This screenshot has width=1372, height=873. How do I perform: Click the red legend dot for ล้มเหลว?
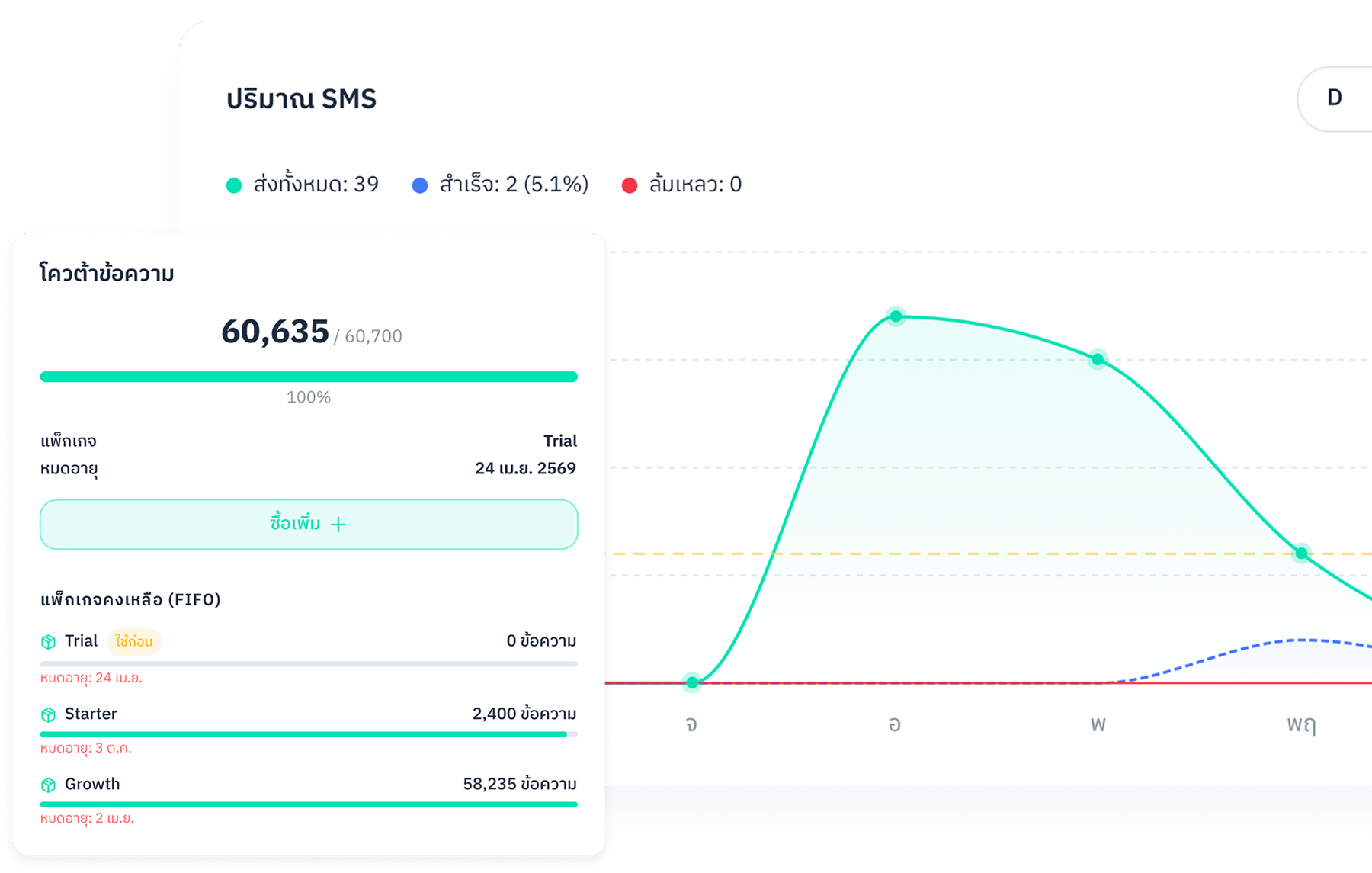coord(630,185)
